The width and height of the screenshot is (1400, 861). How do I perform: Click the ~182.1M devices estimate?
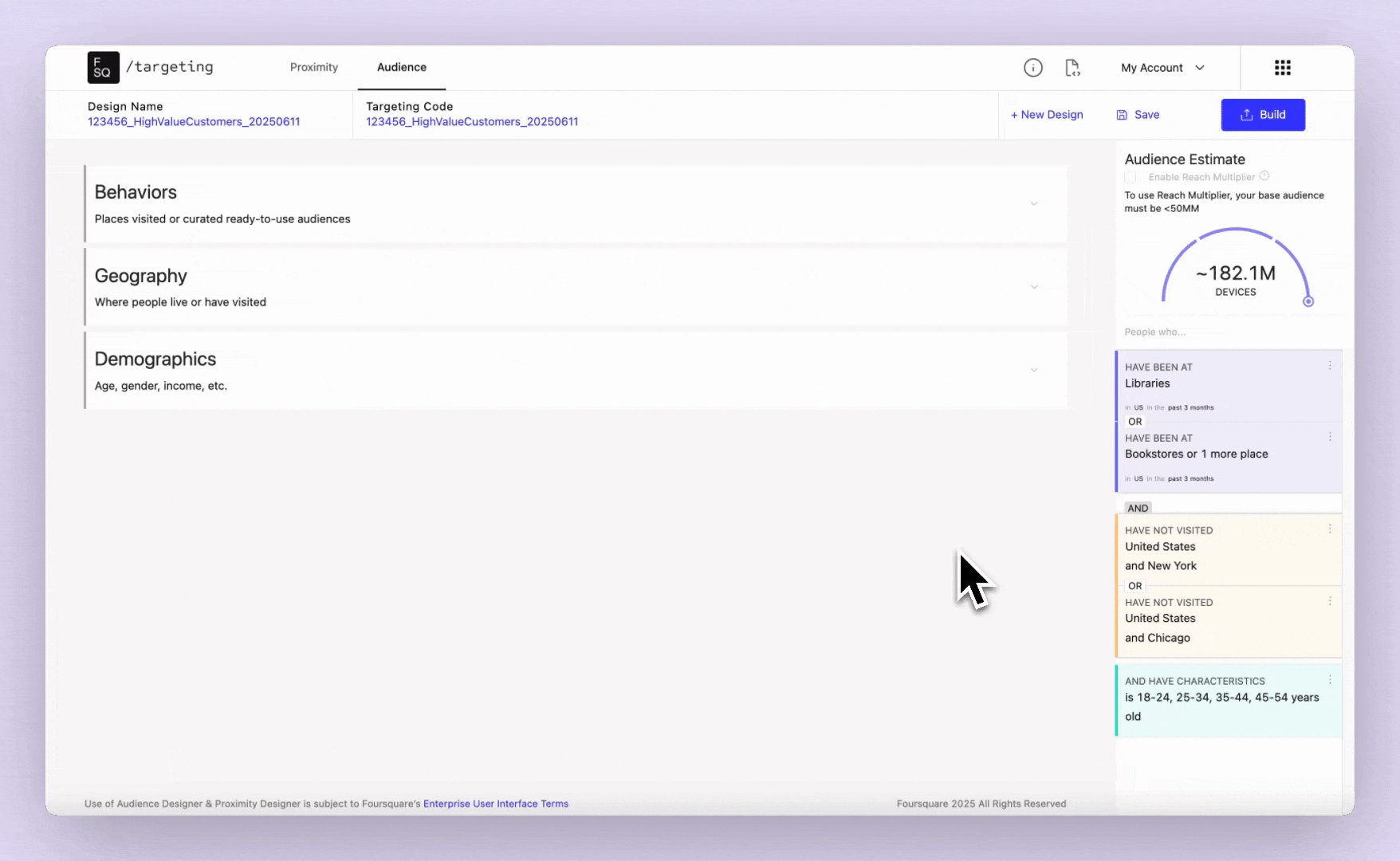click(1236, 273)
